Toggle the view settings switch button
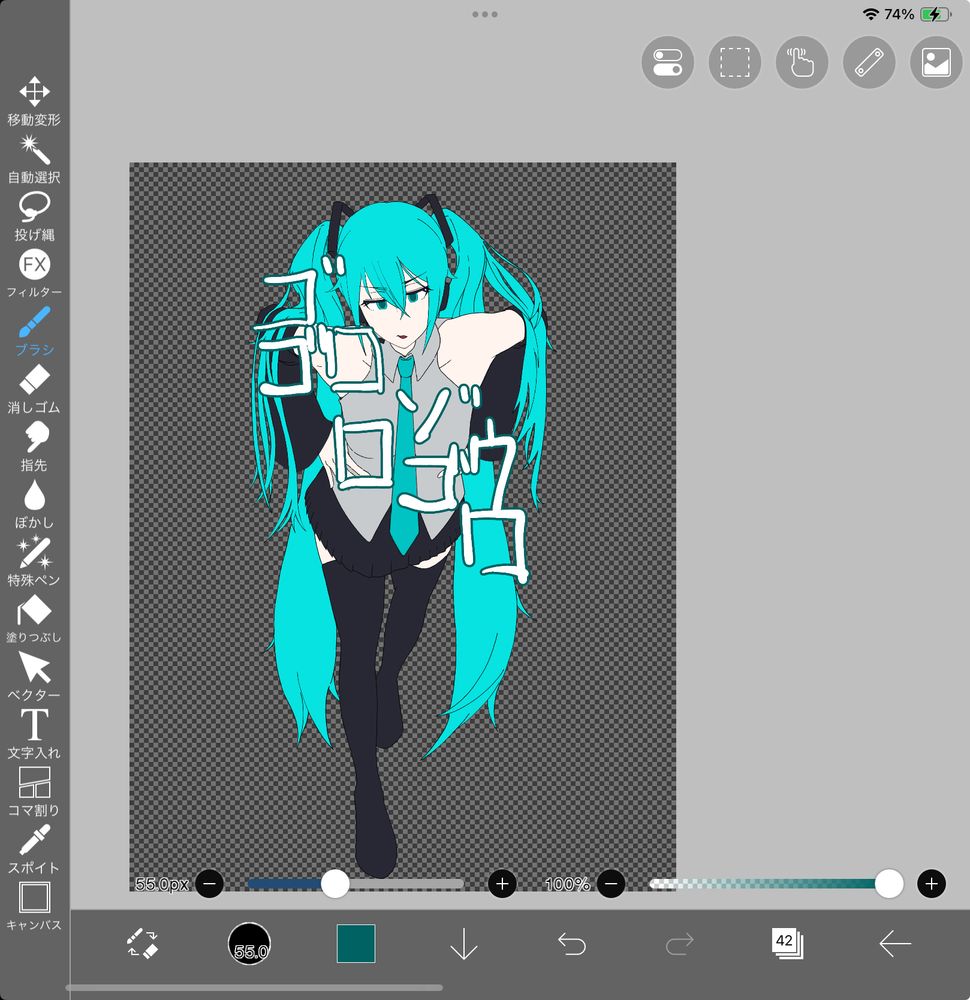Screen dimensions: 970x1000 (668, 62)
